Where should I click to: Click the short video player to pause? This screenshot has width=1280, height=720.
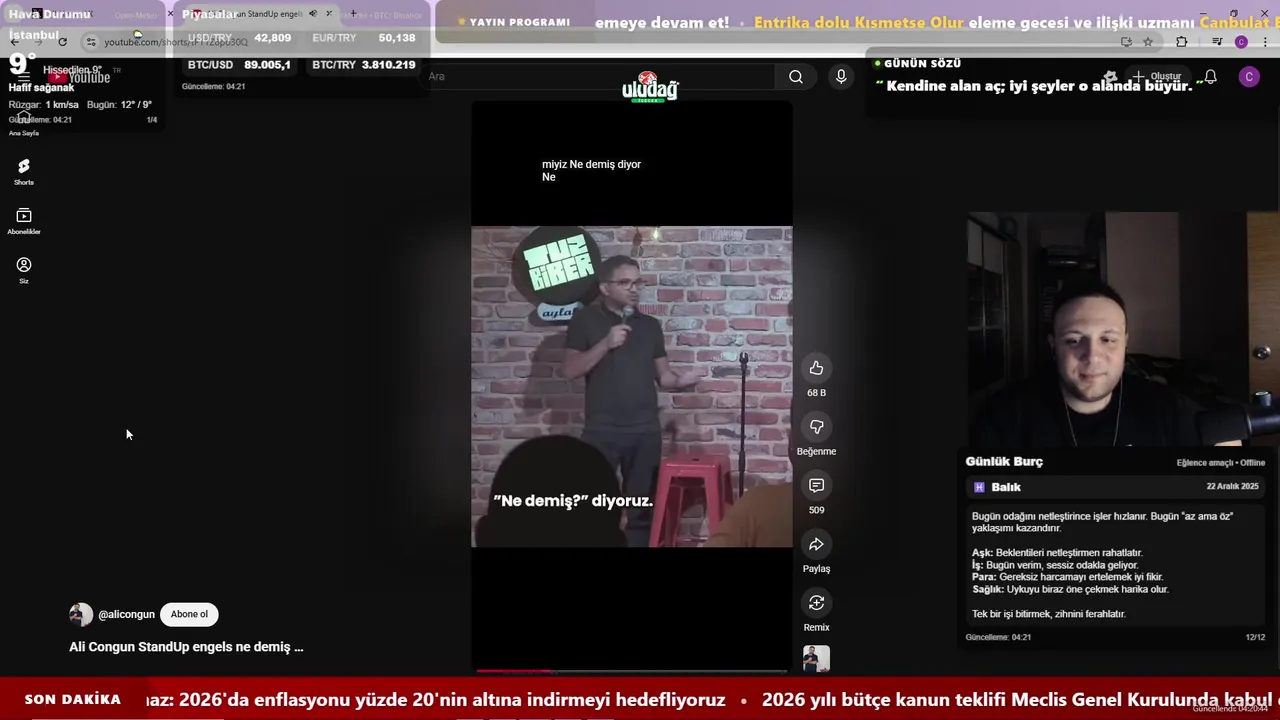632,386
